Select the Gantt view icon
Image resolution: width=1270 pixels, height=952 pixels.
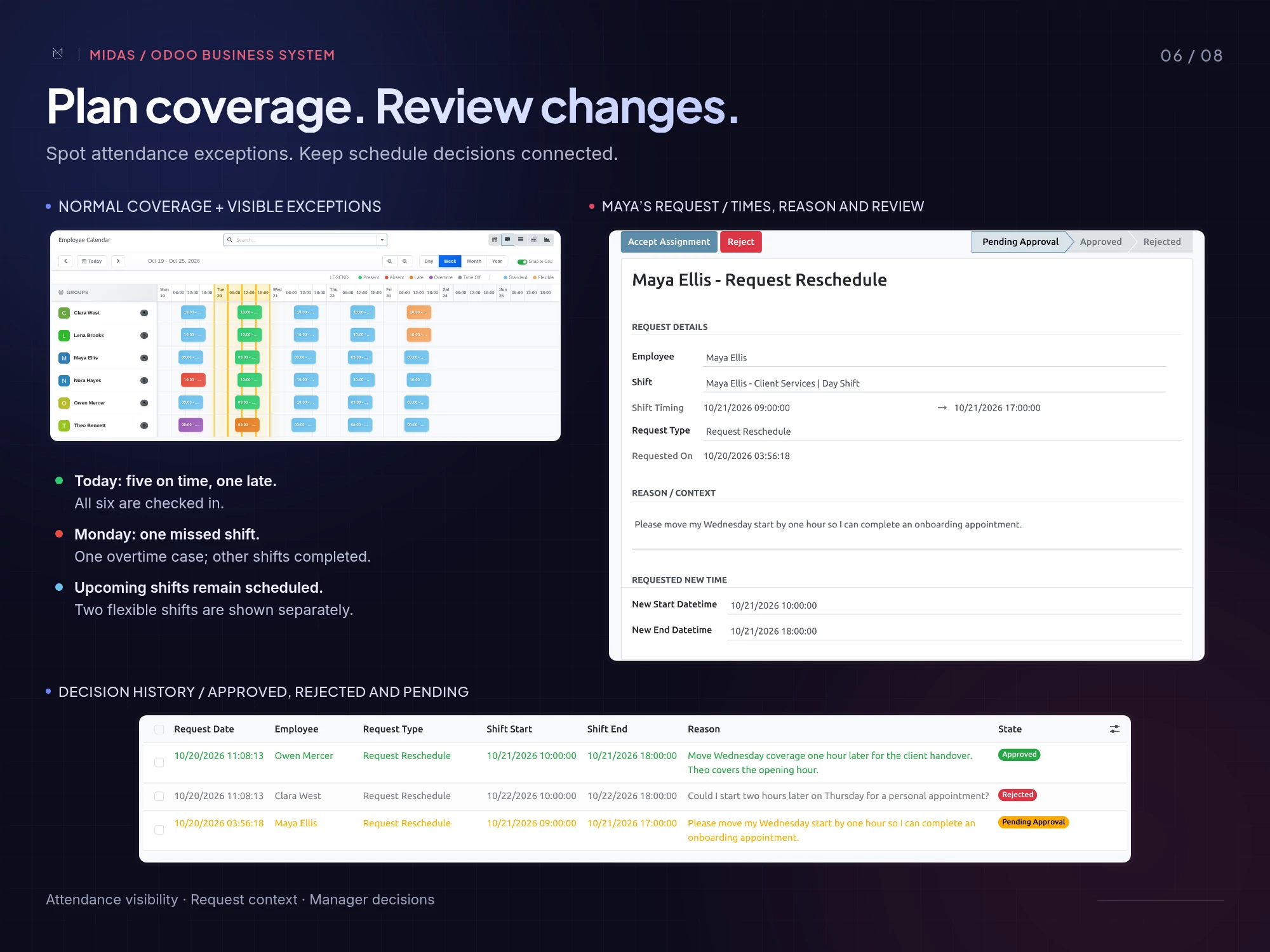pos(507,239)
